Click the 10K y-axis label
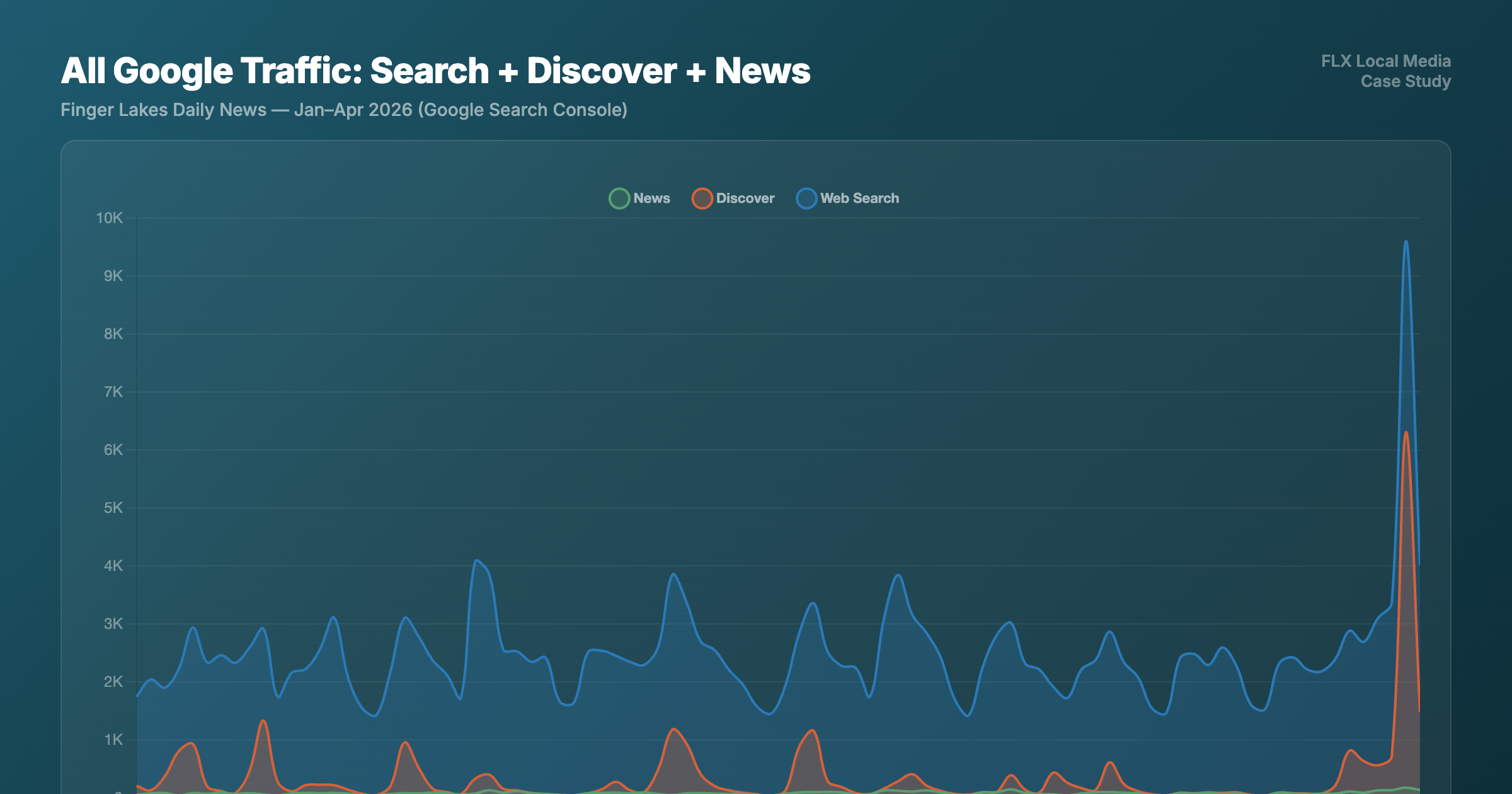1512x794 pixels. click(x=109, y=218)
